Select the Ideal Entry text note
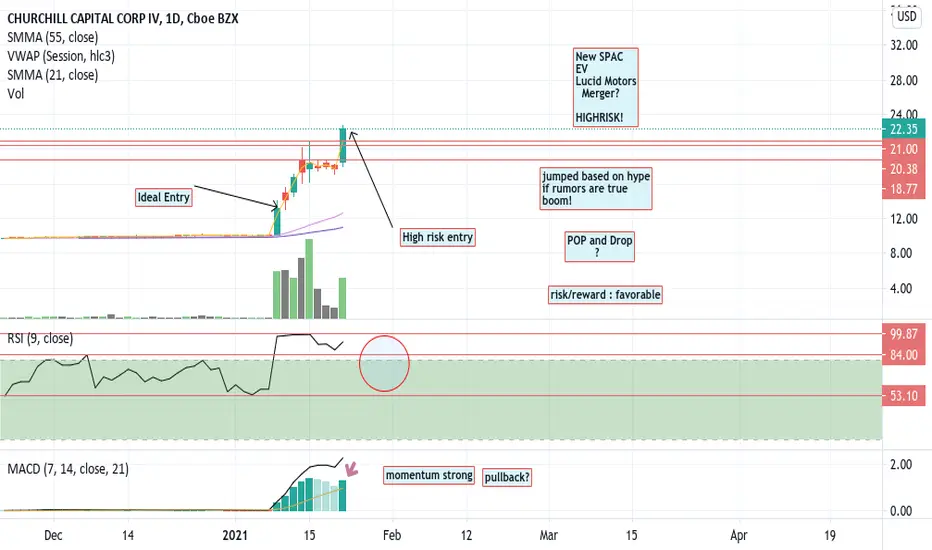 (x=163, y=197)
